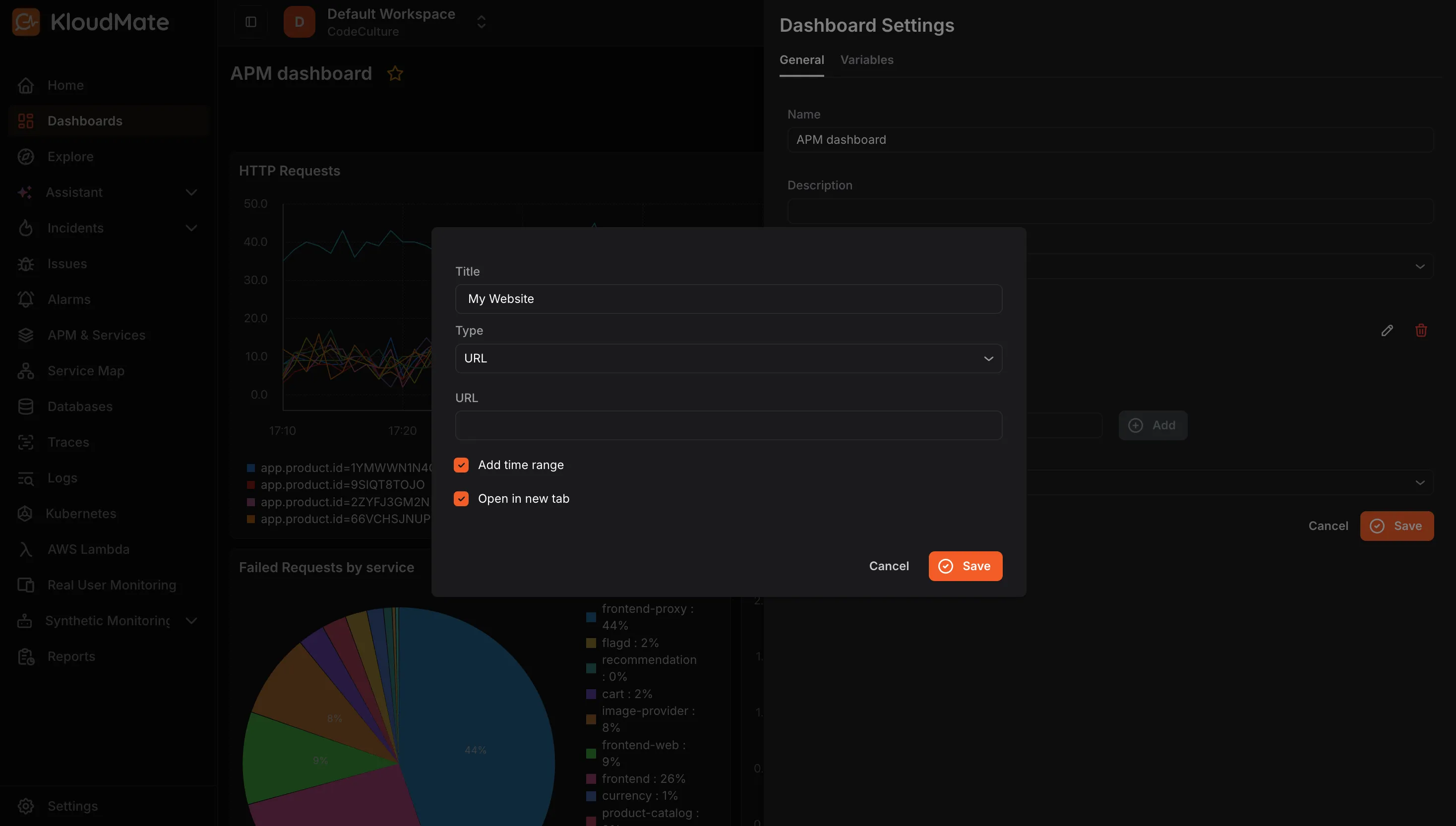Click the Synthetic Monitoring robot icon
This screenshot has width=1456, height=826.
tap(24, 621)
